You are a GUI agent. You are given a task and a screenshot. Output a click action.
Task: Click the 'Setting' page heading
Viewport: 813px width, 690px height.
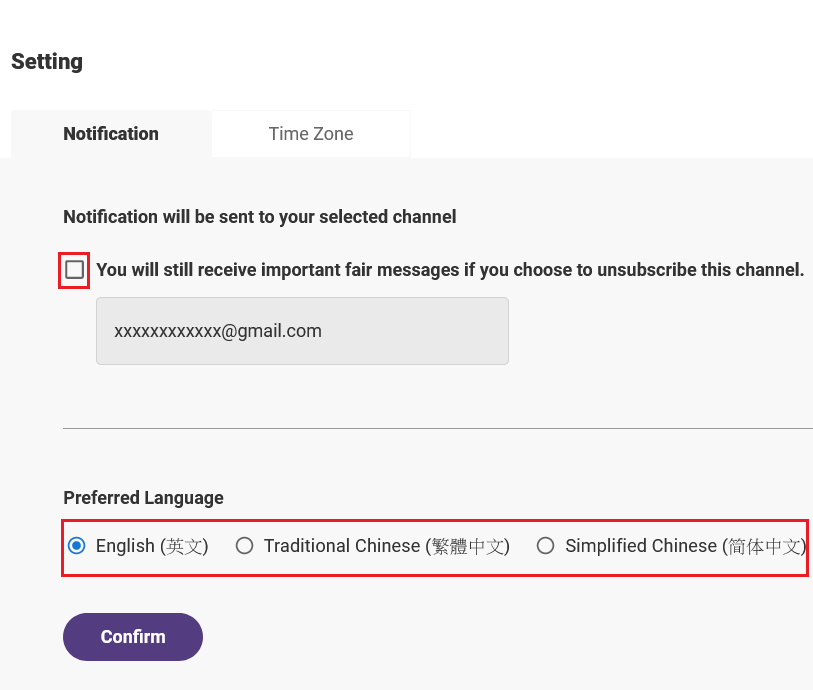point(47,62)
